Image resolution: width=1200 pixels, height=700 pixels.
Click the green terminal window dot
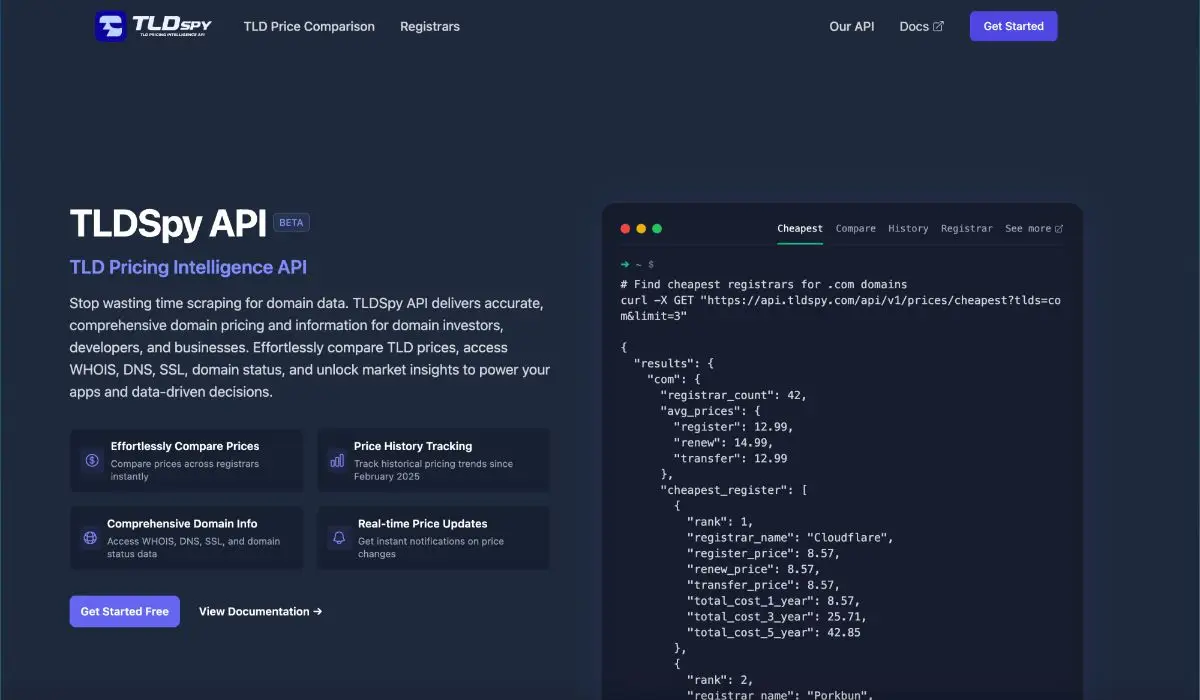[x=657, y=229]
